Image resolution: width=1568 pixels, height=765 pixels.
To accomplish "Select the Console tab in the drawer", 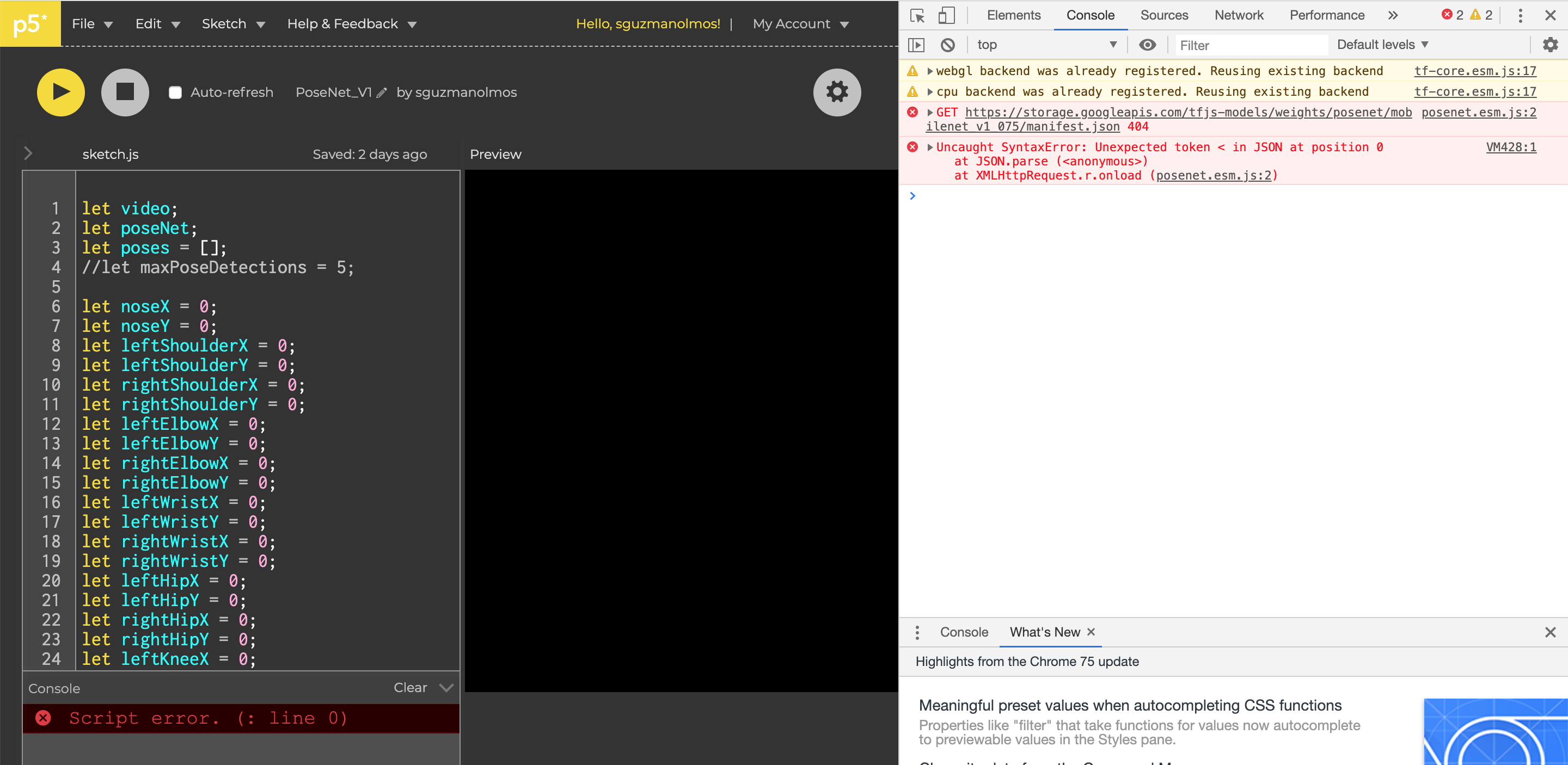I will pos(964,632).
